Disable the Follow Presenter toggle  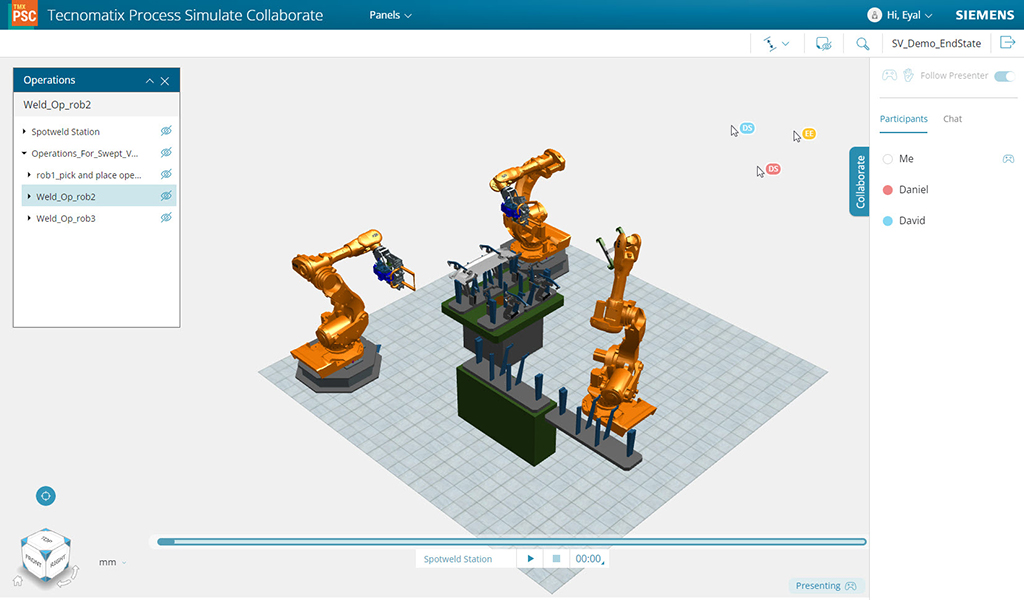pos(1003,75)
